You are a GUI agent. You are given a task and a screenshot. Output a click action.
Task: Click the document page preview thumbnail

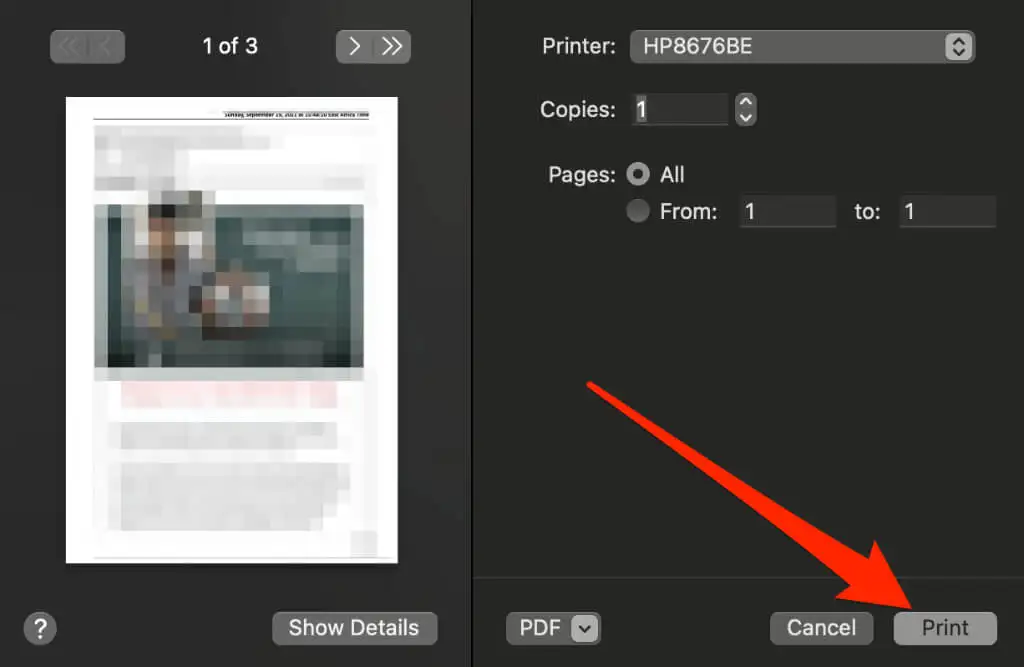coord(232,330)
